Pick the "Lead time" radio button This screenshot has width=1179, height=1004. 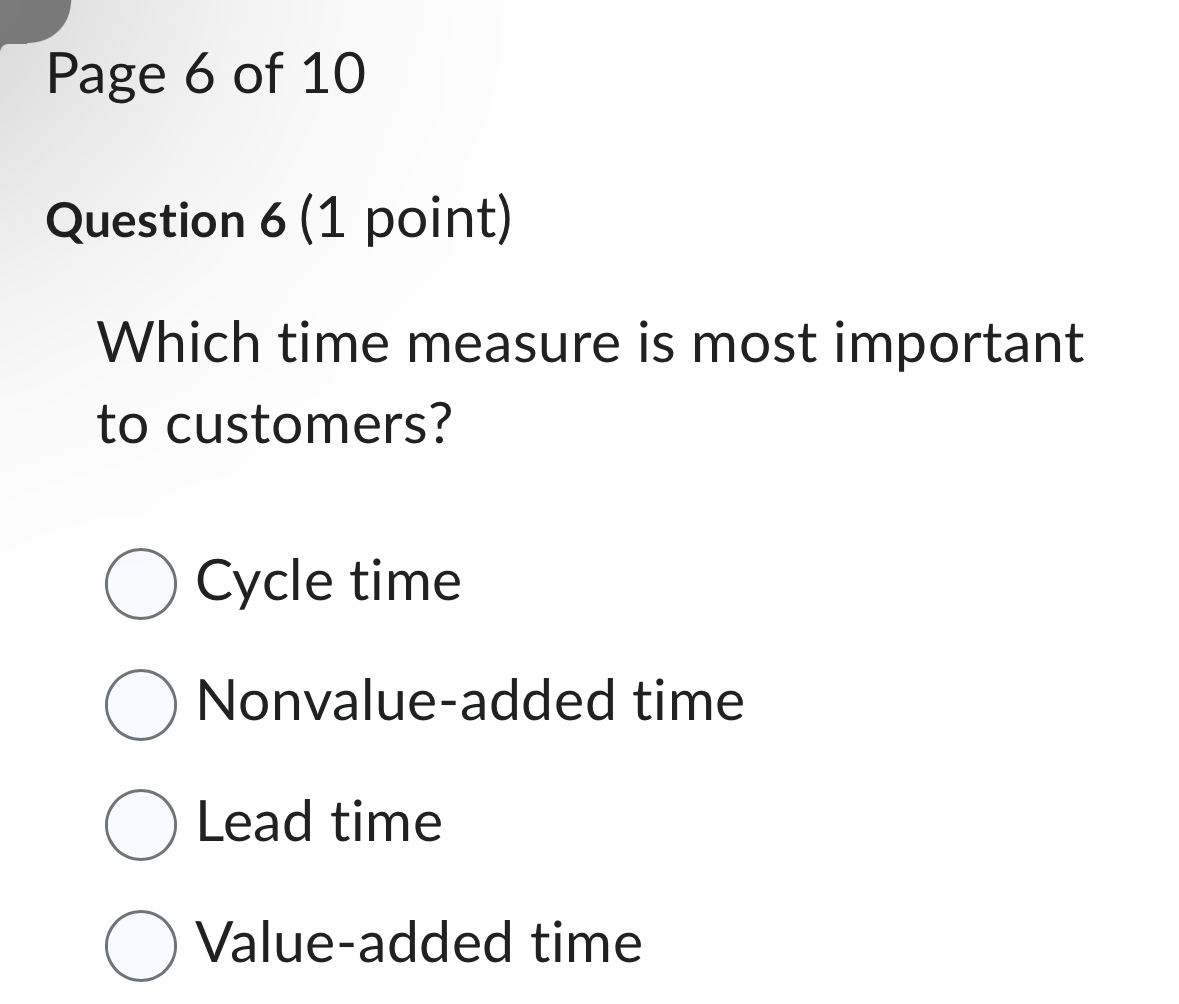pos(141,825)
